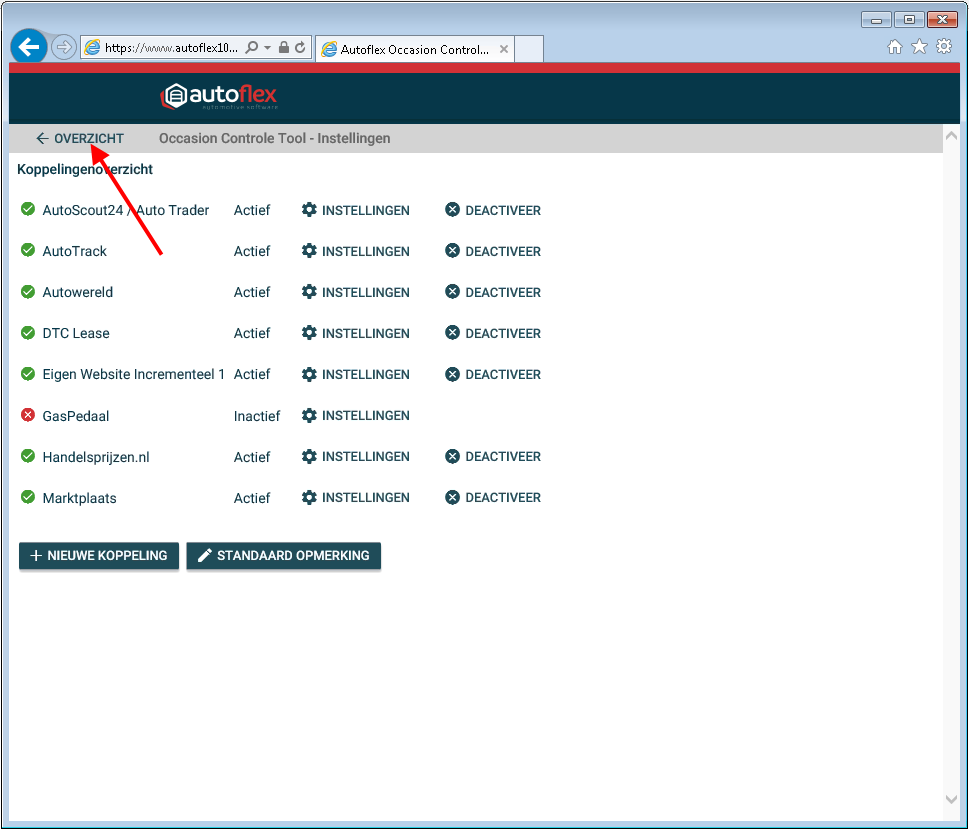Image resolution: width=969 pixels, height=830 pixels.
Task: Focus the browser address bar
Action: (170, 48)
